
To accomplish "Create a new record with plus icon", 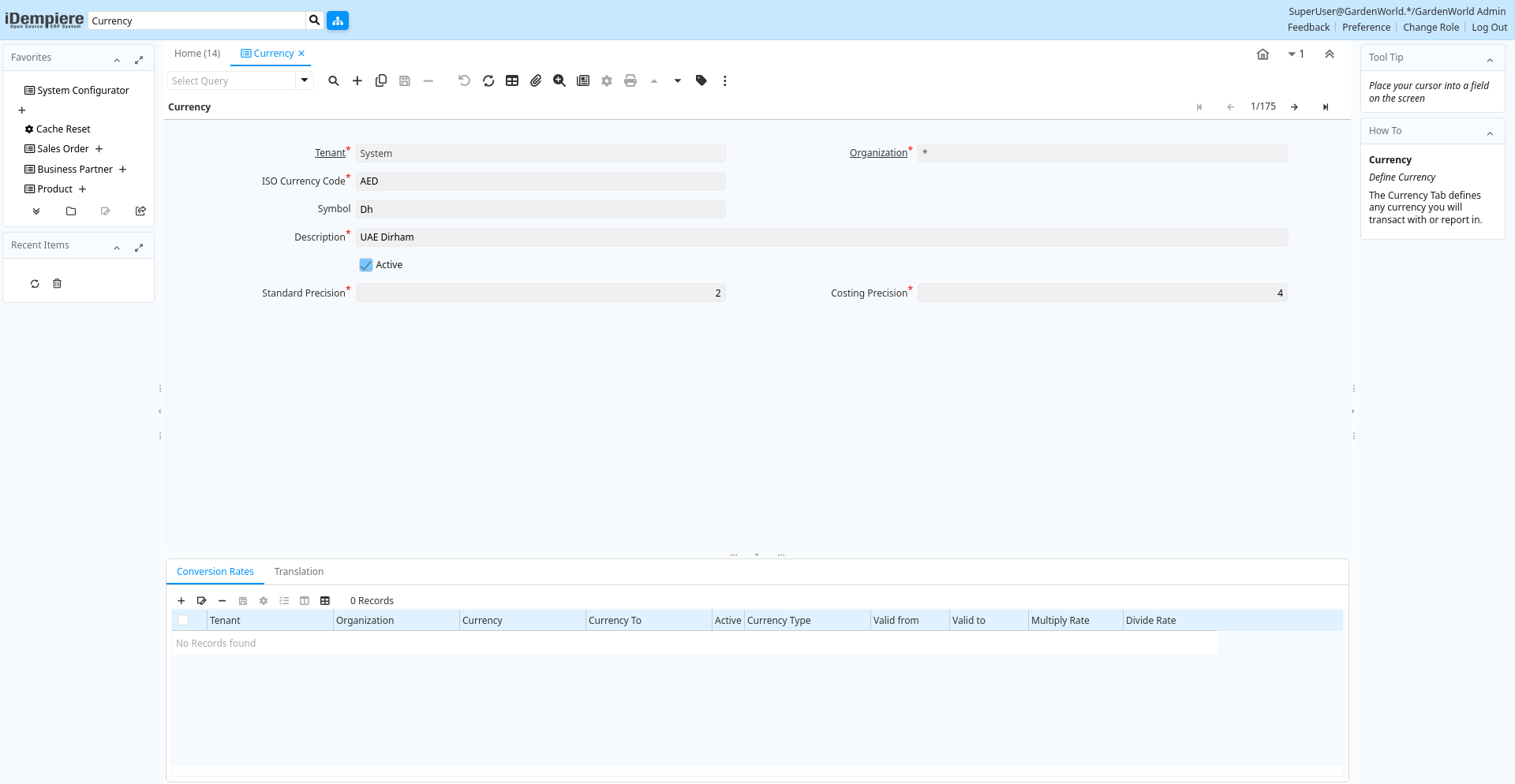I will [357, 80].
